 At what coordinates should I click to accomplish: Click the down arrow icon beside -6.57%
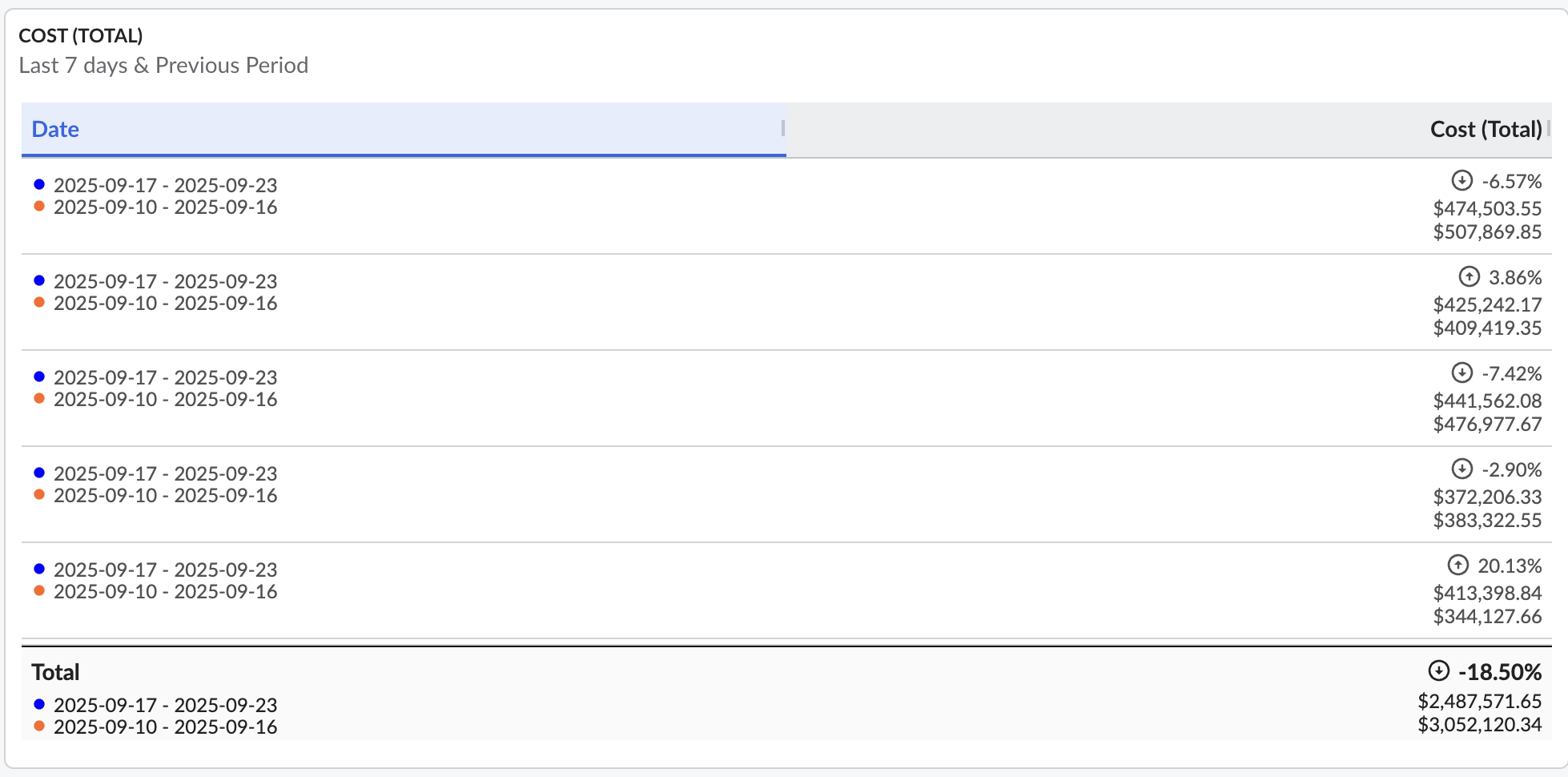pos(1461,180)
